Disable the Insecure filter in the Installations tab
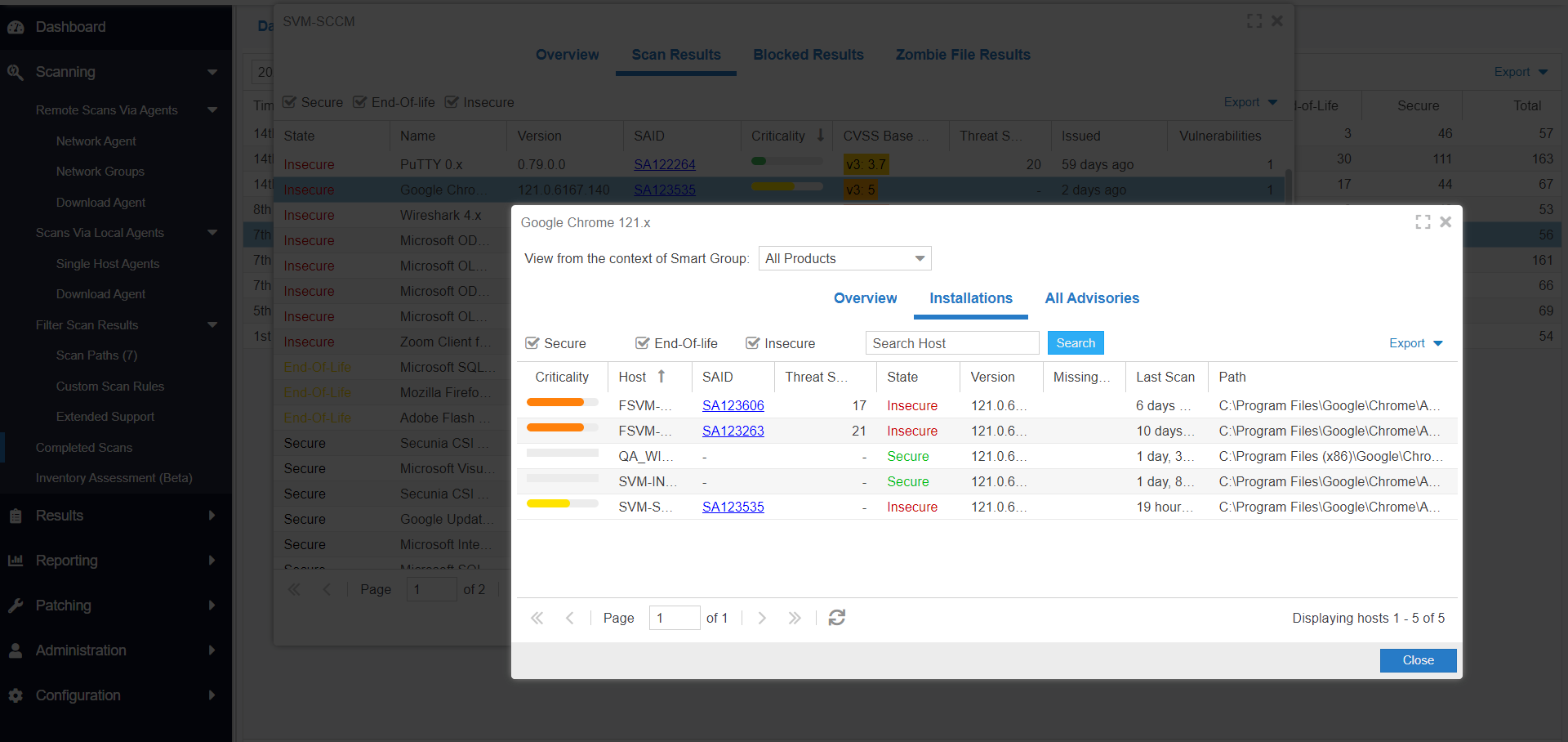Screen dimensions: 1568x742 click(753, 343)
